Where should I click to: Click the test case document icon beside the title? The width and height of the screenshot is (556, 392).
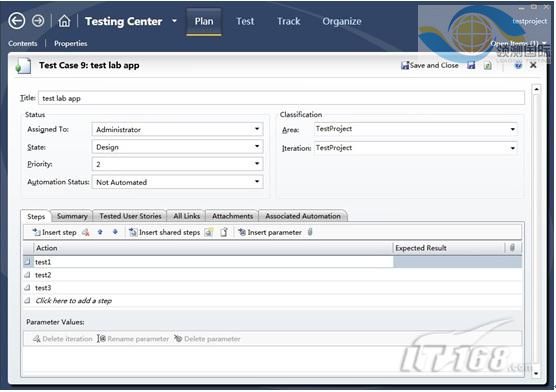(x=23, y=66)
